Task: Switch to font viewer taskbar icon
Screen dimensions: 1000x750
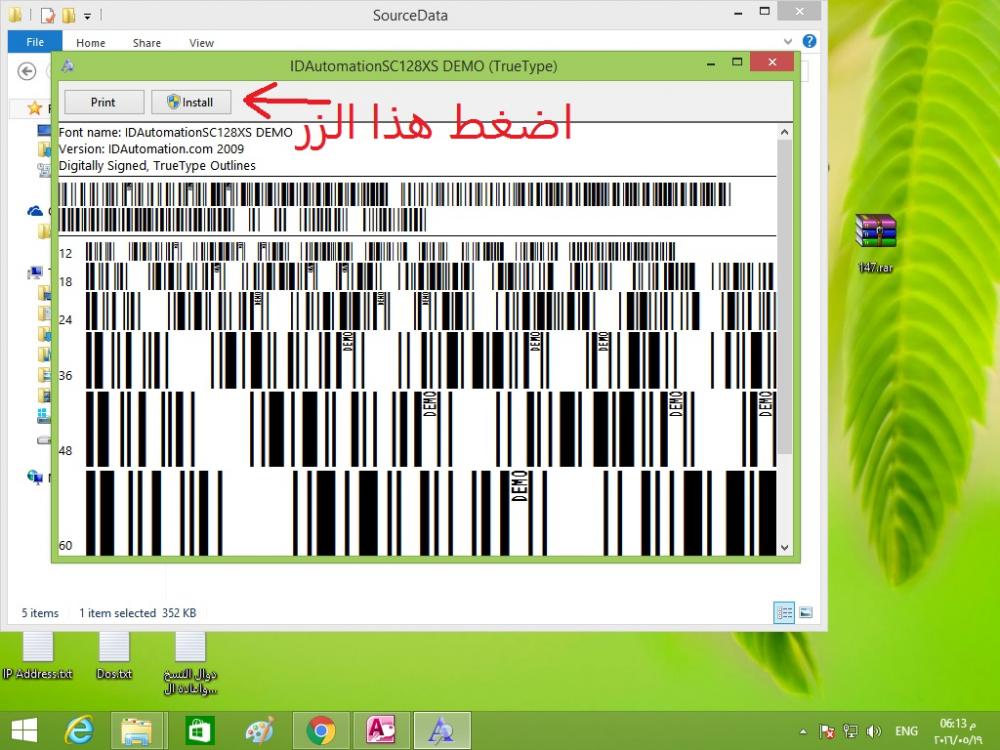Action: coord(442,730)
